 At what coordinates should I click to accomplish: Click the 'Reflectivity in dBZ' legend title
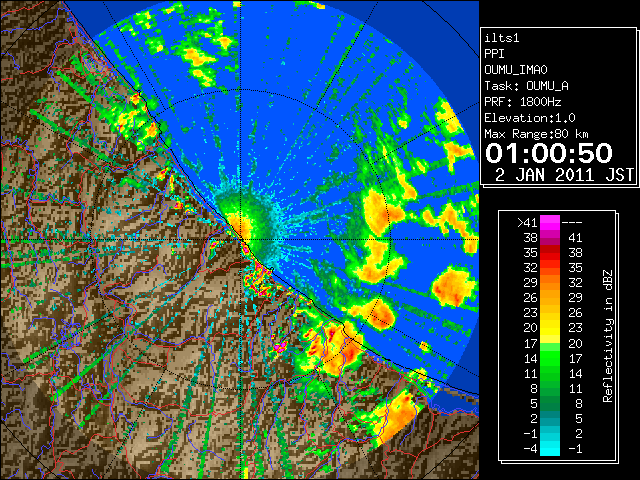coord(607,336)
